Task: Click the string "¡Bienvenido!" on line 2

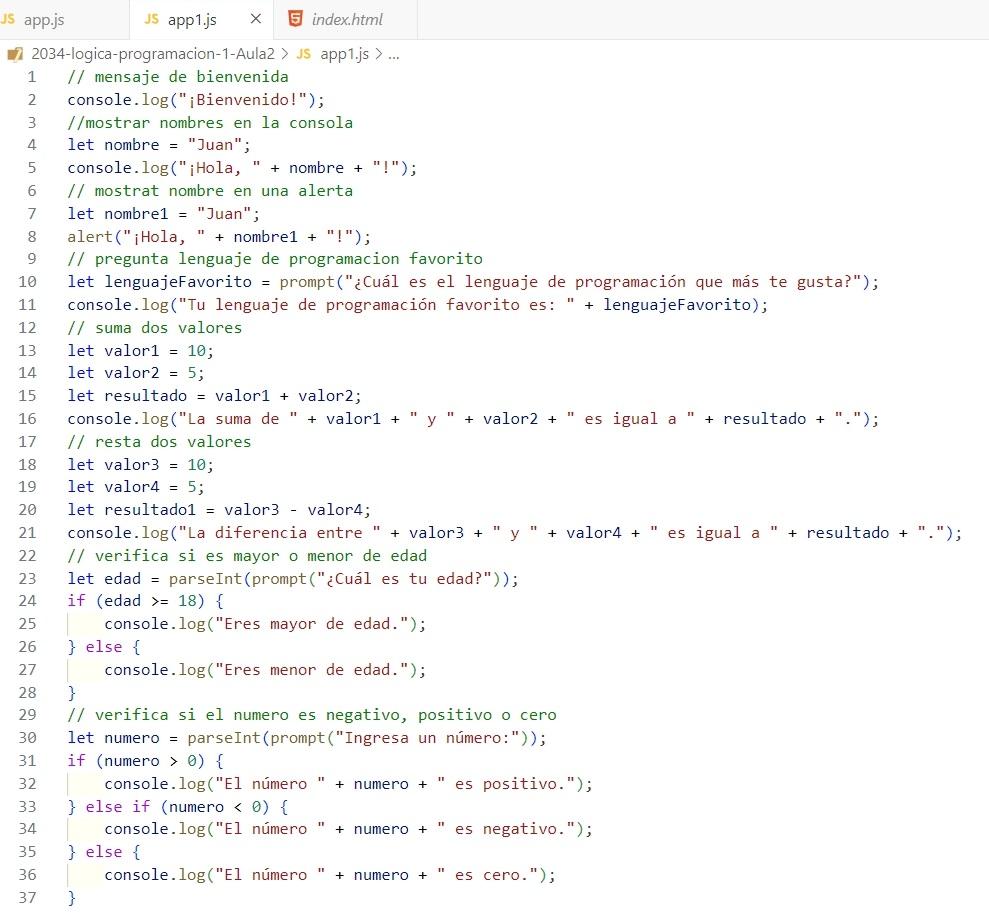Action: [x=243, y=100]
